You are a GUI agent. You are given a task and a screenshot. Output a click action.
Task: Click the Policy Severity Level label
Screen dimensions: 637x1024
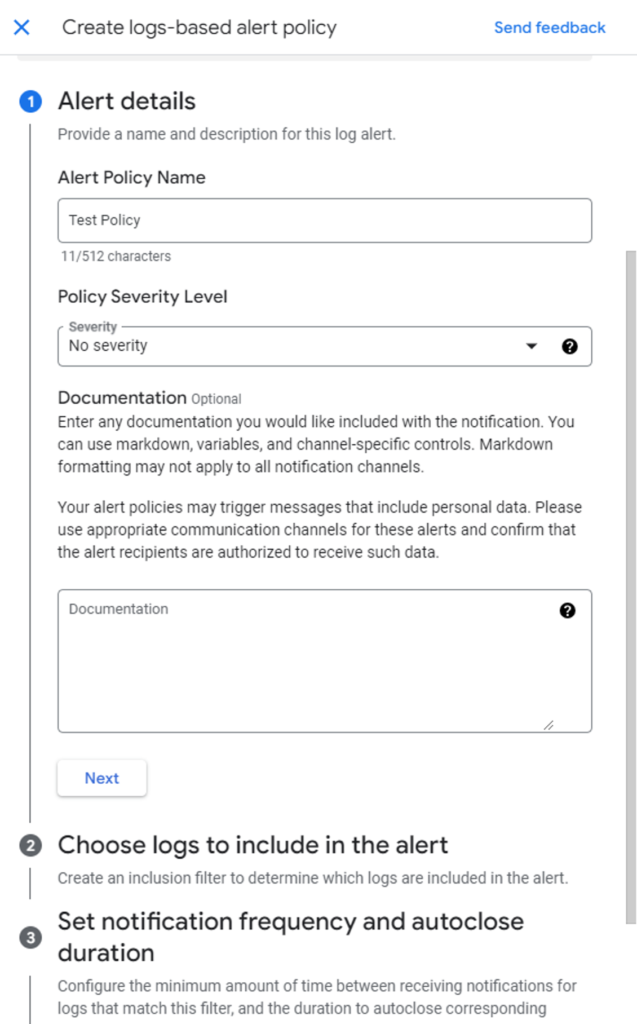142,296
